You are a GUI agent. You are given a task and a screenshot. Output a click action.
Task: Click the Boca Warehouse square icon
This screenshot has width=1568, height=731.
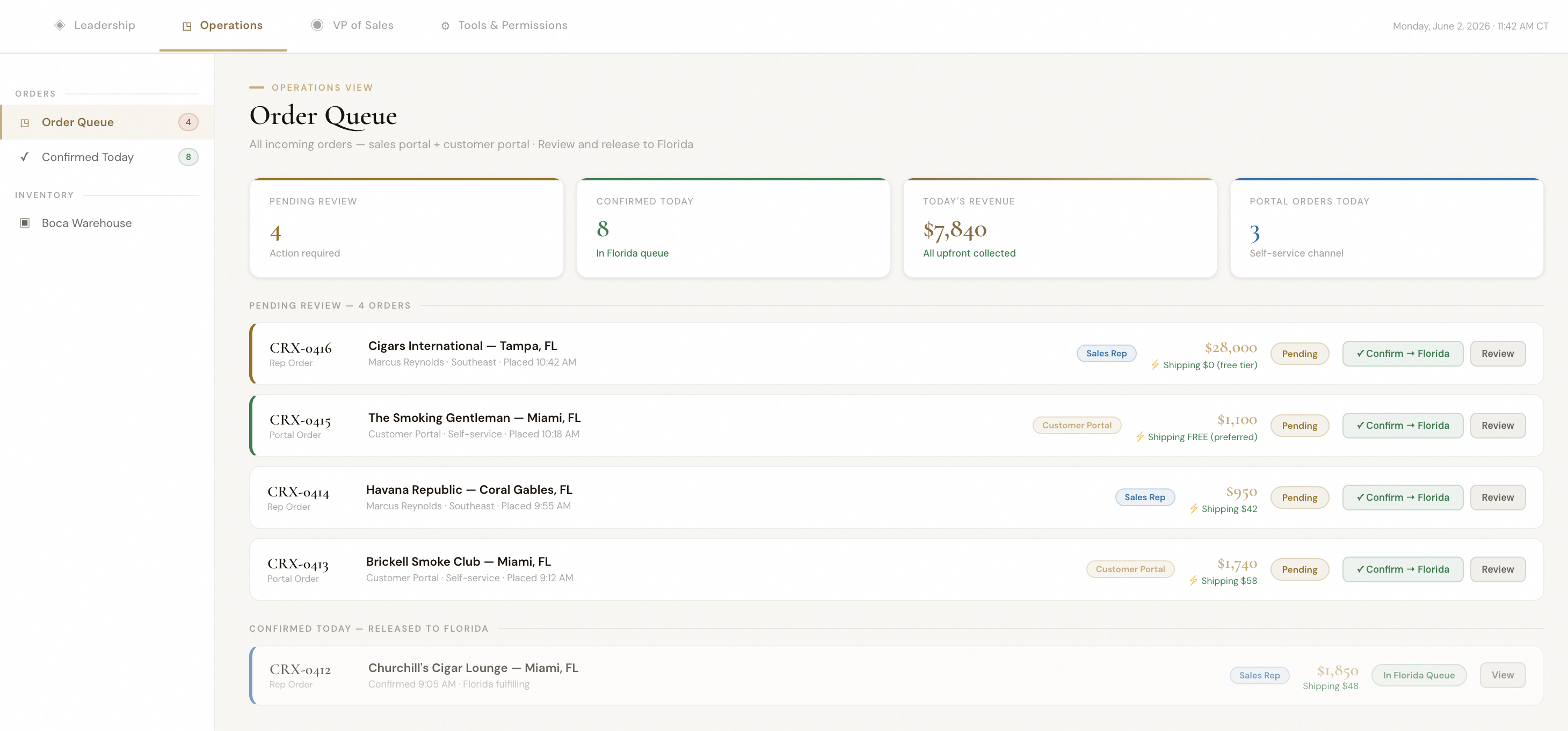click(x=25, y=223)
